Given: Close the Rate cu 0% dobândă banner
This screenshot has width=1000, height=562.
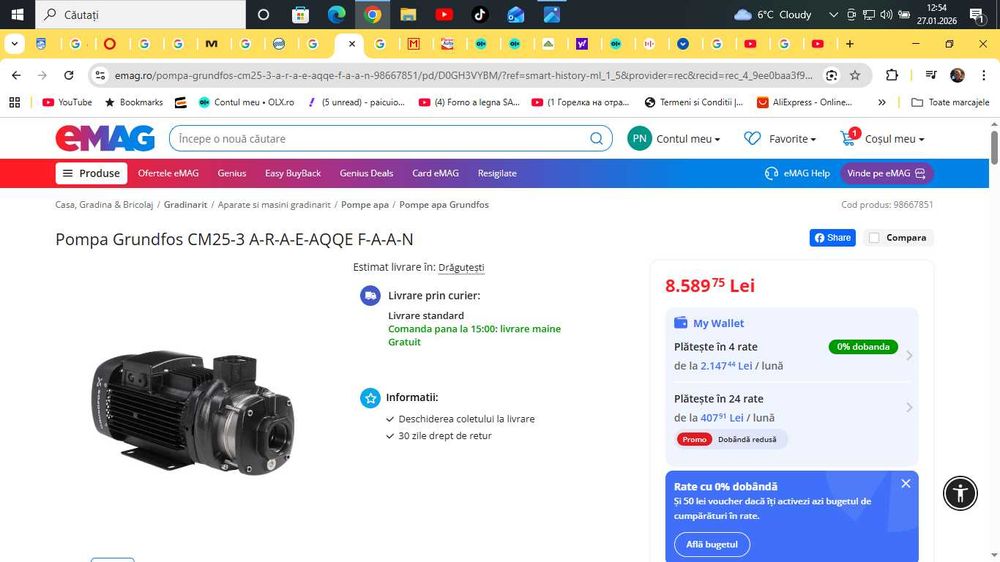Looking at the screenshot, I should (x=906, y=484).
